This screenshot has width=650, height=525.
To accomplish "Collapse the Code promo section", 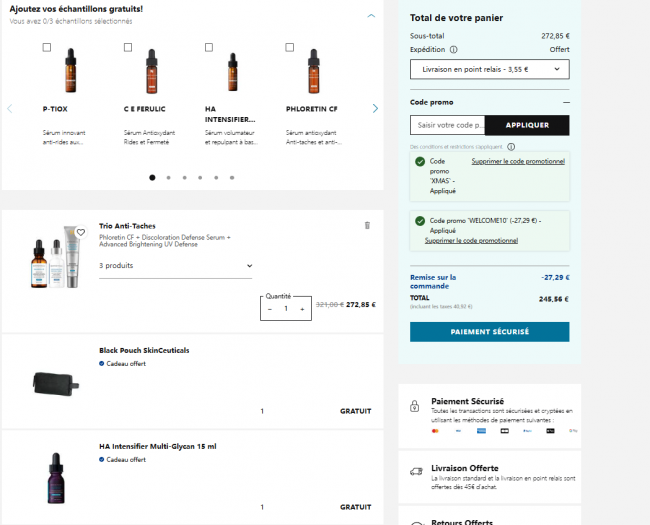I will 565,102.
